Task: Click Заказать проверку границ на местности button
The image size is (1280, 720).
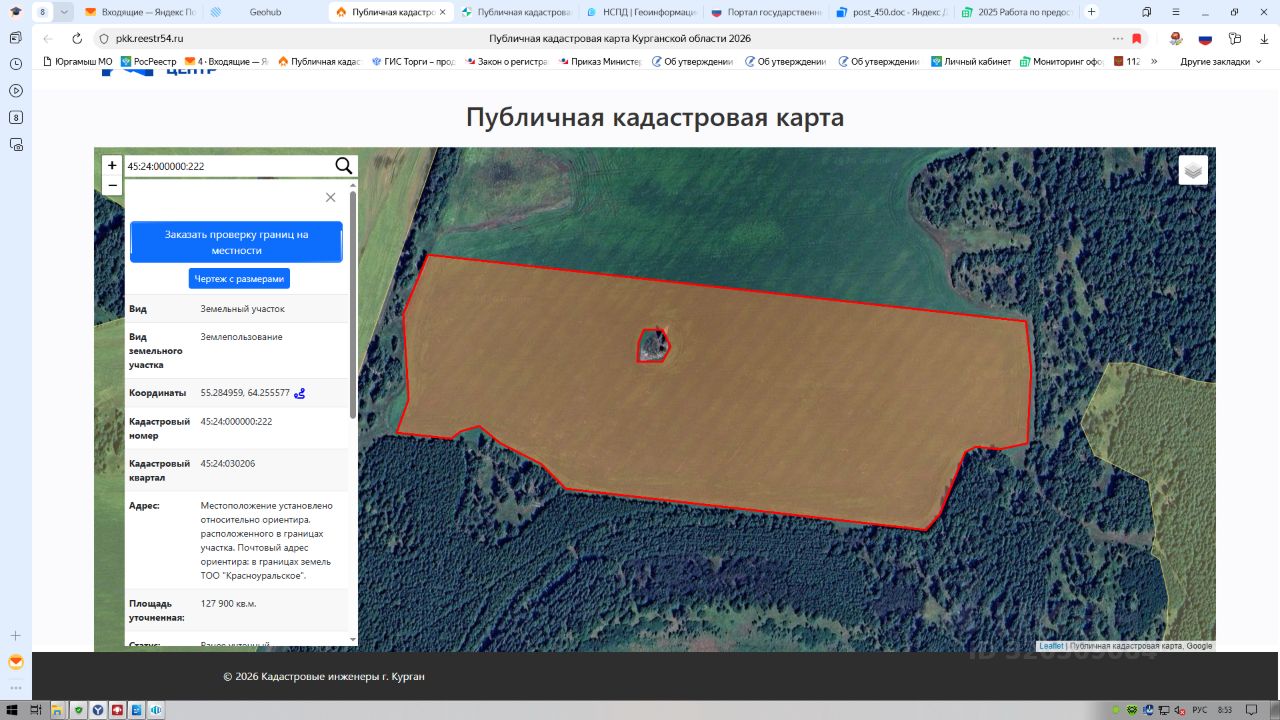Action: 236,242
